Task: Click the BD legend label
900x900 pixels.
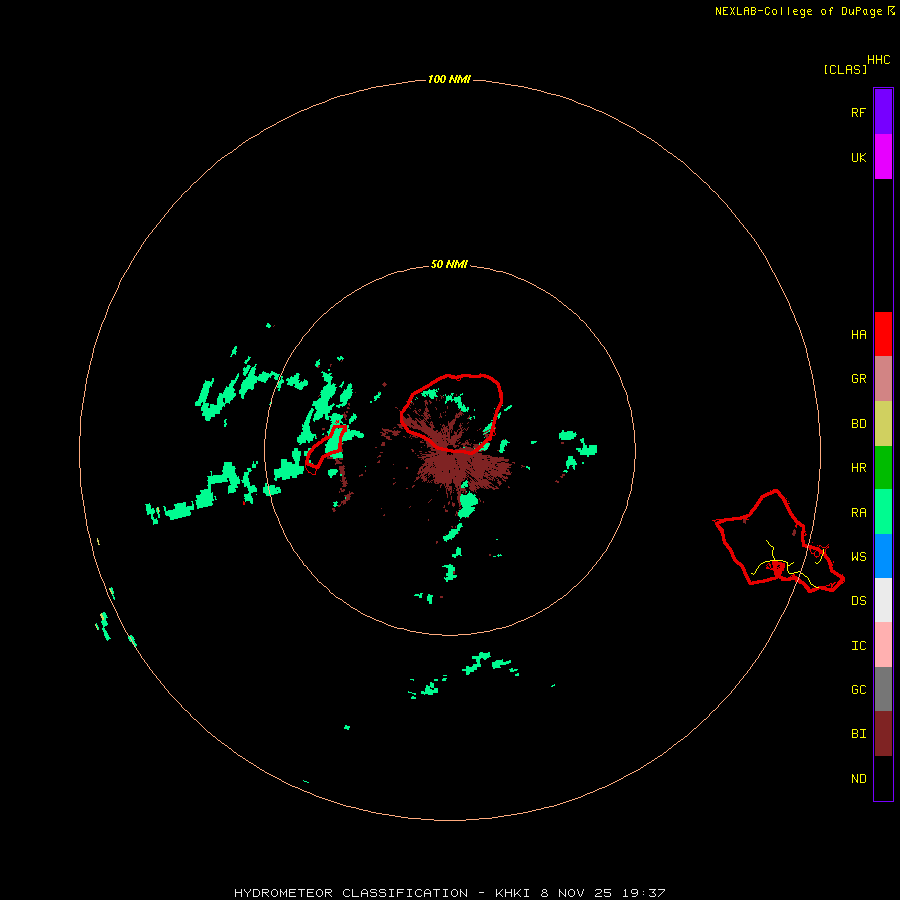Action: [858, 424]
